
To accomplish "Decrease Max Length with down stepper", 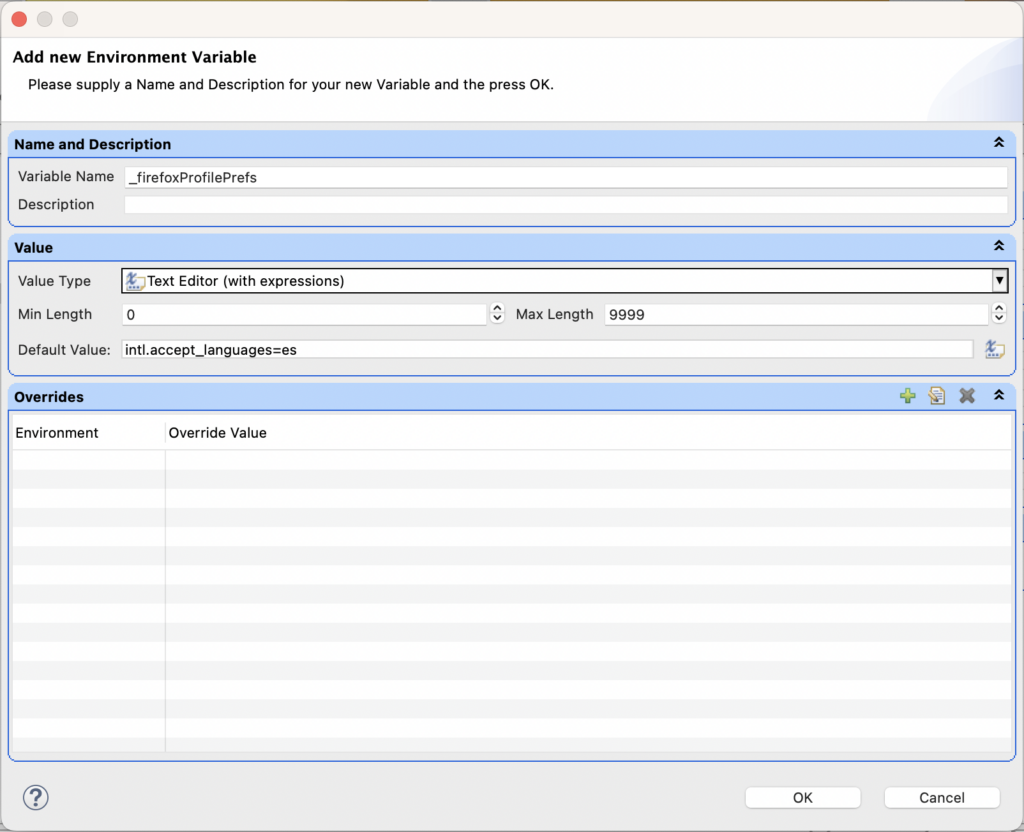I will (999, 319).
